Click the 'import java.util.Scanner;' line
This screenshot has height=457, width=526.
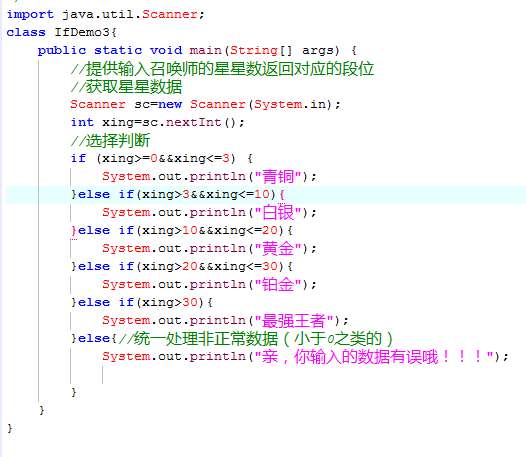click(x=105, y=14)
